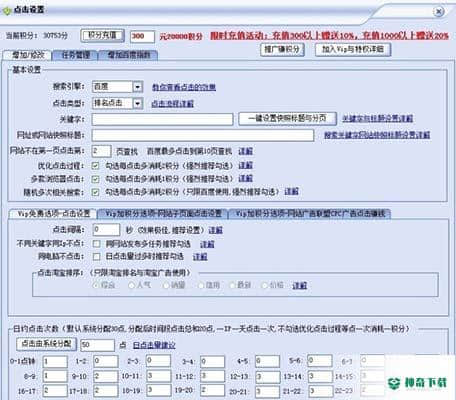Click the 推广赚积分 button
This screenshot has height=400, width=456.
tap(282, 50)
